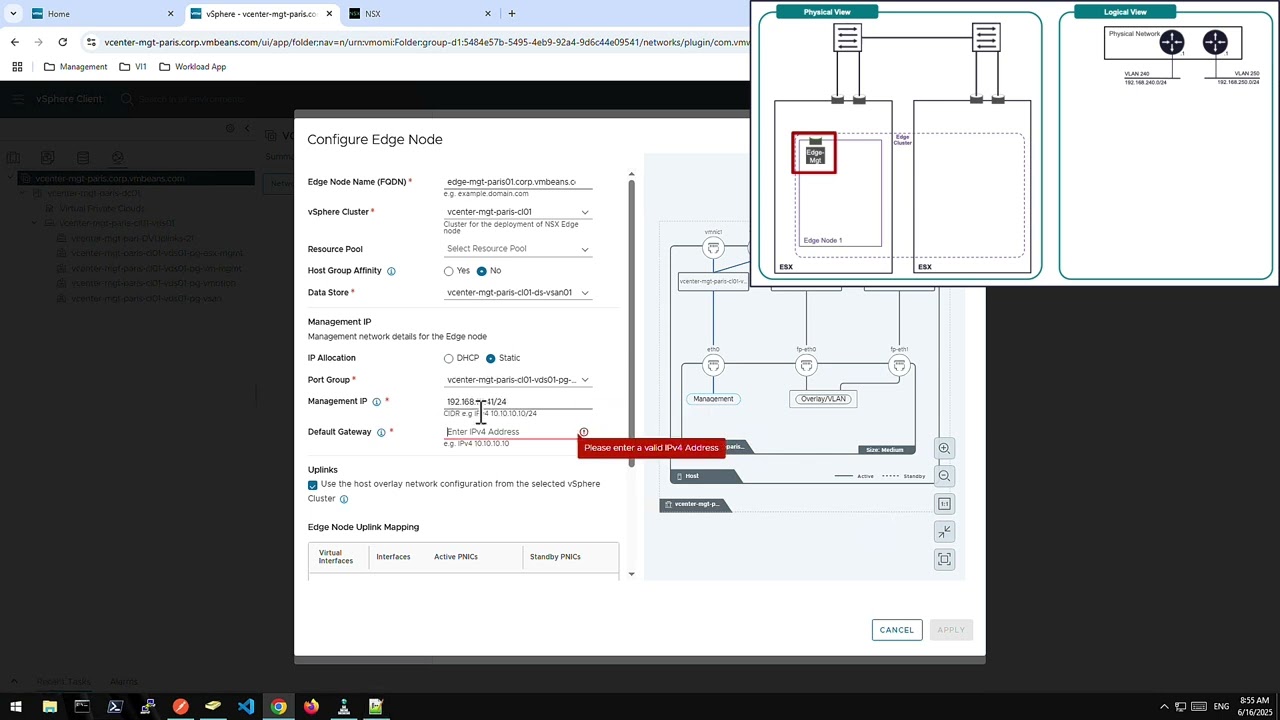
Task: Click the Default Gateway error warning icon
Action: click(584, 432)
